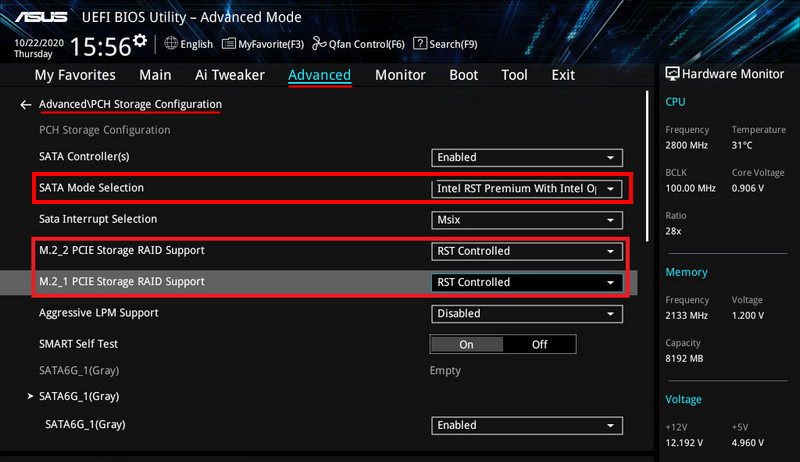The image size is (800, 462).
Task: Click the globe language icon
Action: [171, 43]
